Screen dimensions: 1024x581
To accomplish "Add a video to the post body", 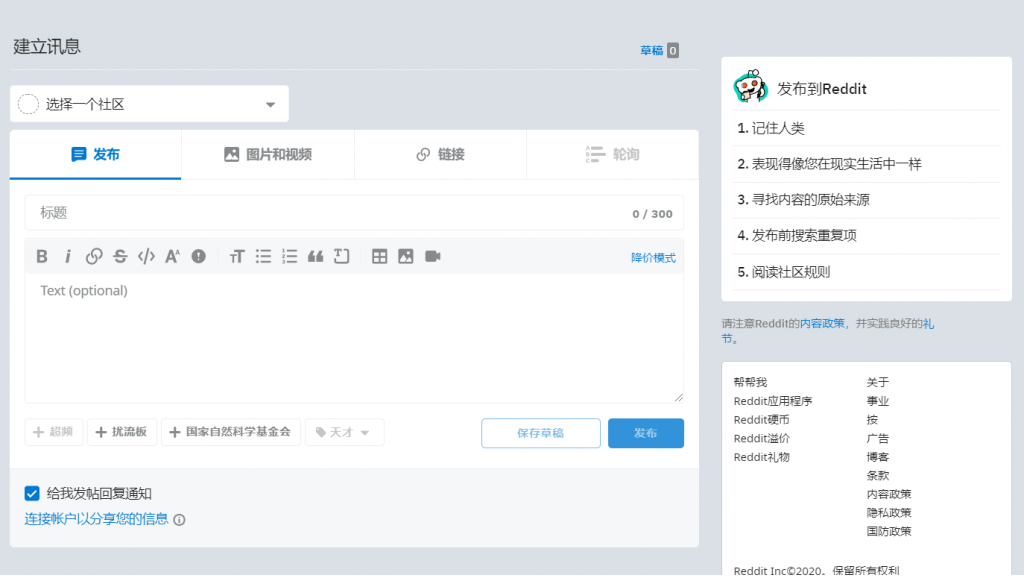I will tap(432, 257).
